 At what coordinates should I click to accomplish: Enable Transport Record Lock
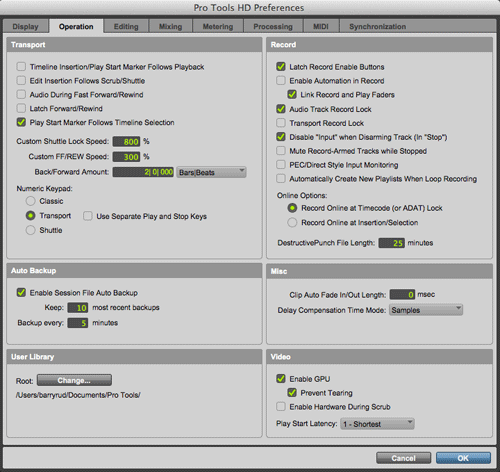coord(281,123)
